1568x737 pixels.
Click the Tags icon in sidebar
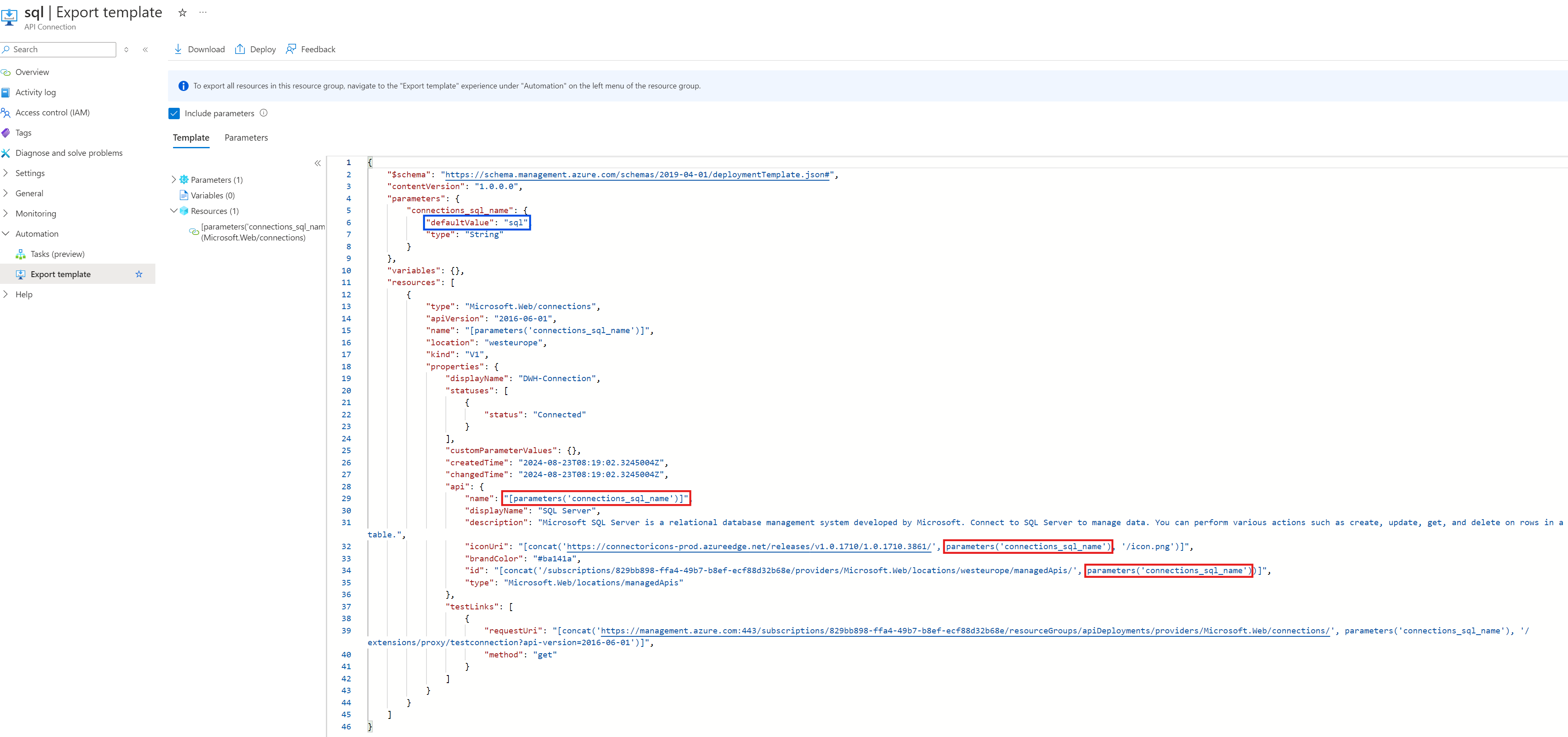click(x=6, y=133)
